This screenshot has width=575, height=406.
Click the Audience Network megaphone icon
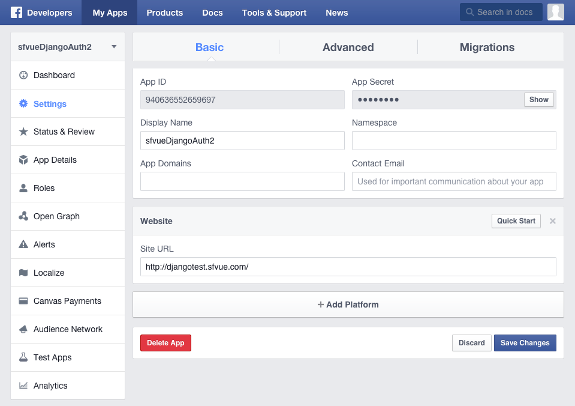pos(23,329)
